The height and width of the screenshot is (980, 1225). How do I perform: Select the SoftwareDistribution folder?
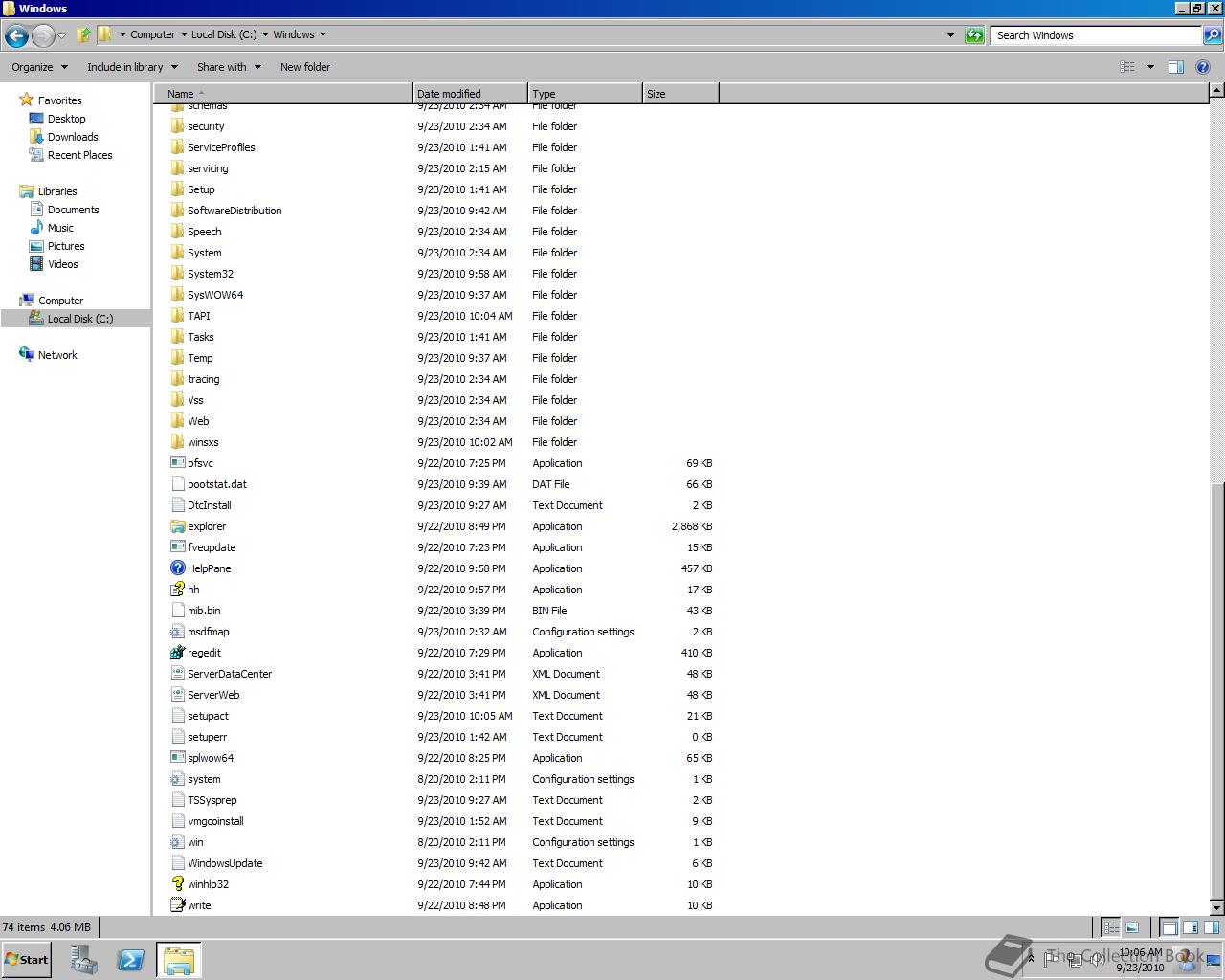[234, 211]
